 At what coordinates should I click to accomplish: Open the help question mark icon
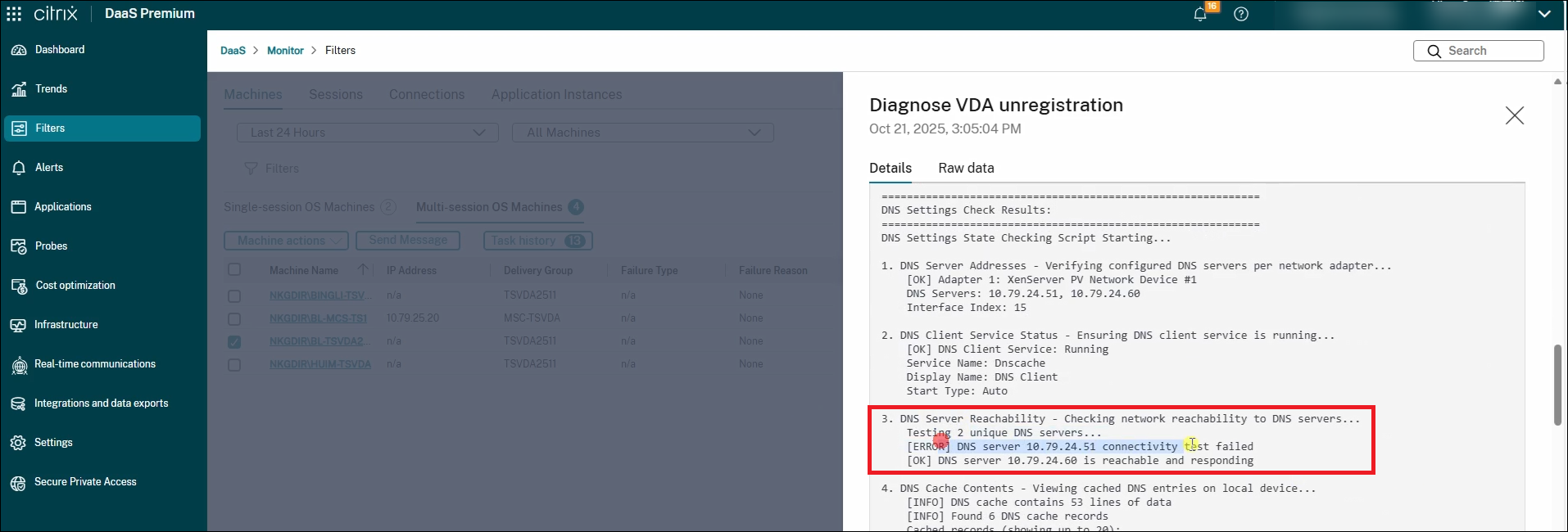1241,14
